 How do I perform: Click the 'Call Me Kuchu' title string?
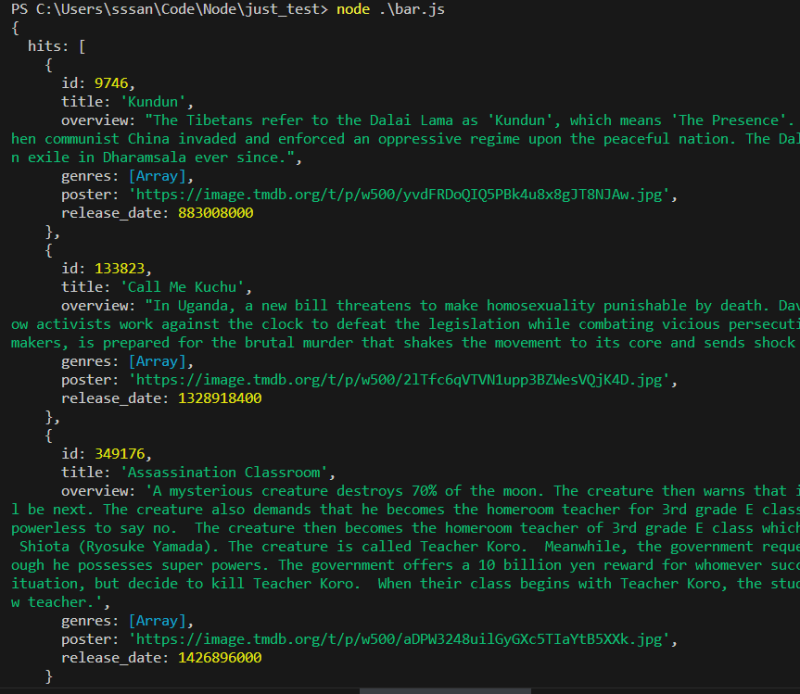click(186, 287)
